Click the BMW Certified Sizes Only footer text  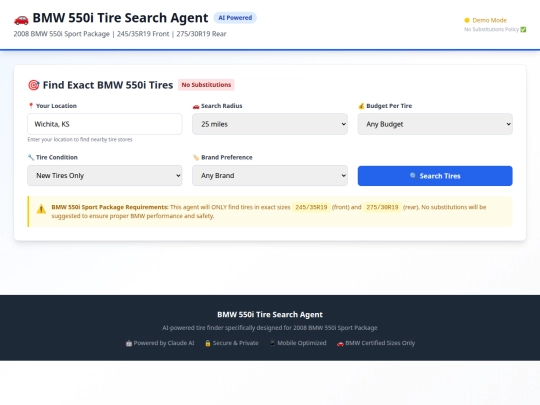(380, 343)
